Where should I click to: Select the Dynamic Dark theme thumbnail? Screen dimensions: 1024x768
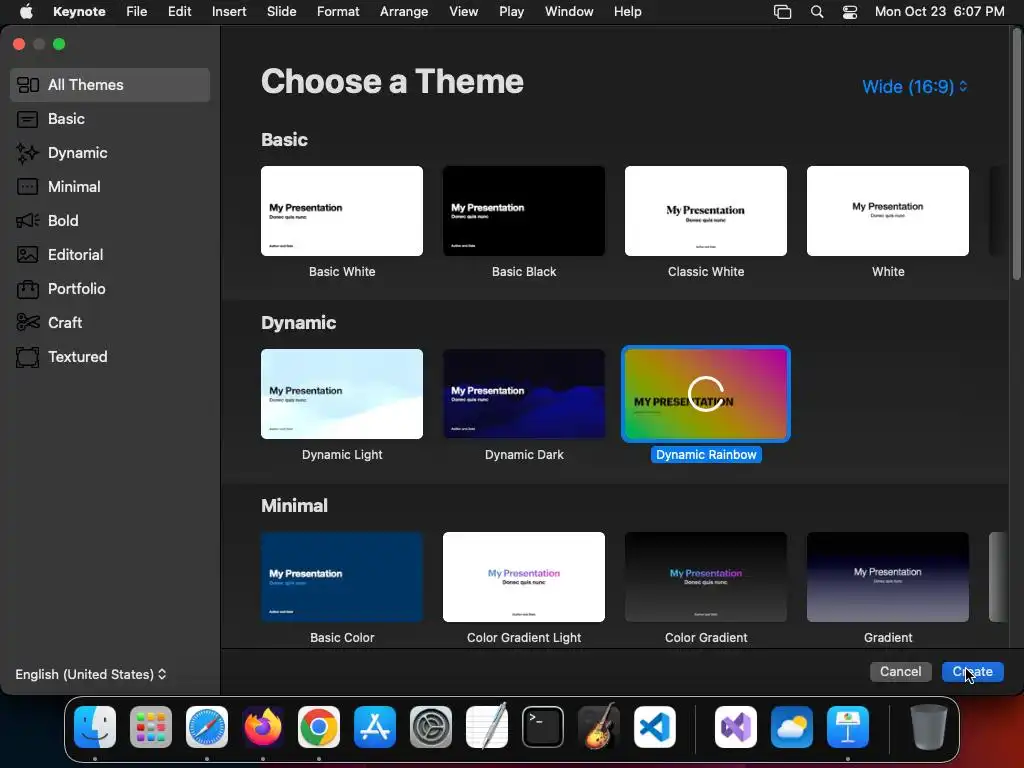click(x=524, y=394)
